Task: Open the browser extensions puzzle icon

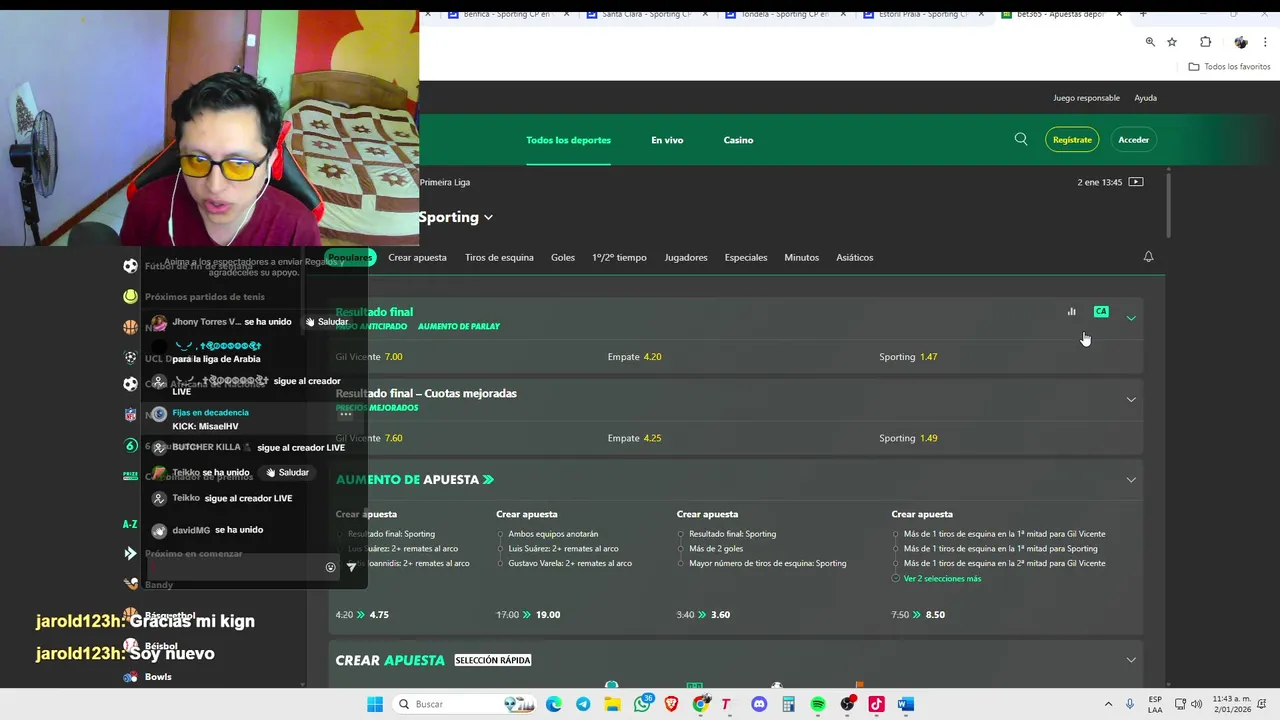Action: point(1205,42)
